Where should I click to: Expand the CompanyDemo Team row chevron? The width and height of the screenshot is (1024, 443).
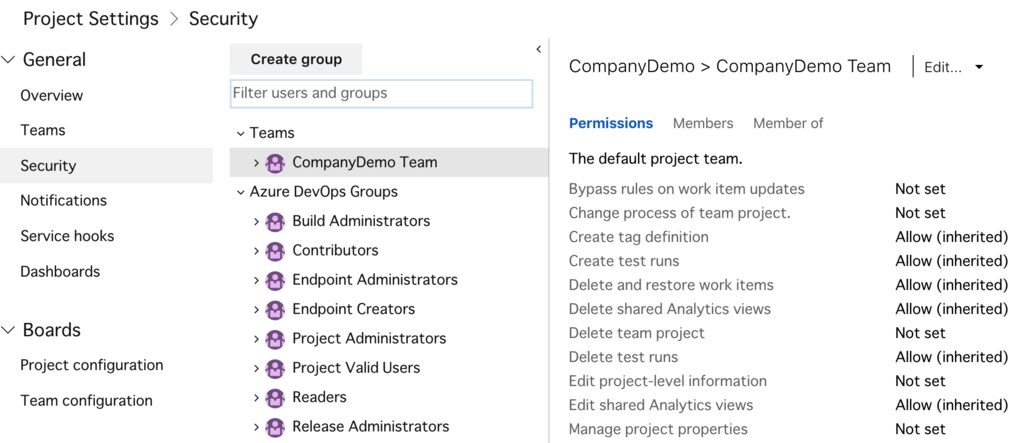point(257,163)
